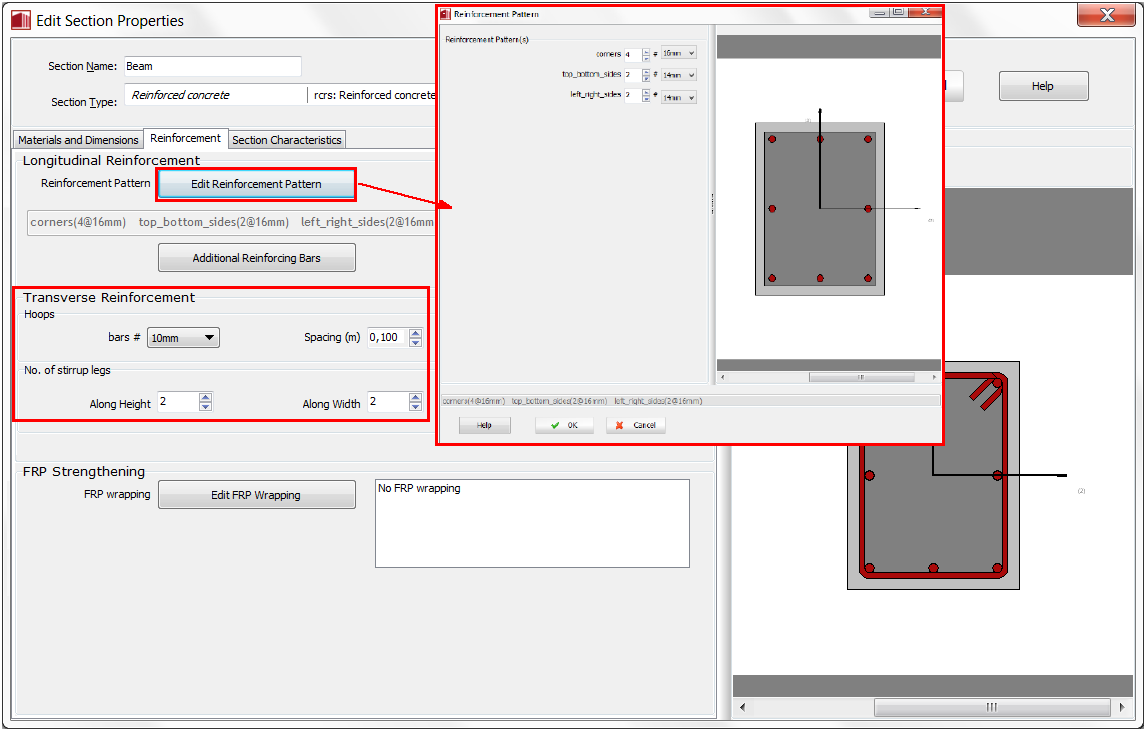
Task: Click the Help button in the main window
Action: [x=1043, y=86]
